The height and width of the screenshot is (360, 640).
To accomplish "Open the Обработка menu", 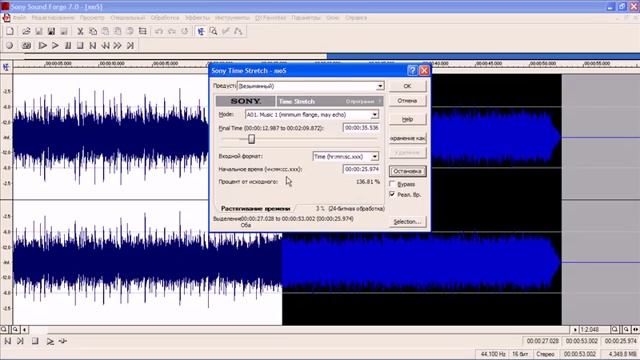I will click(165, 18).
